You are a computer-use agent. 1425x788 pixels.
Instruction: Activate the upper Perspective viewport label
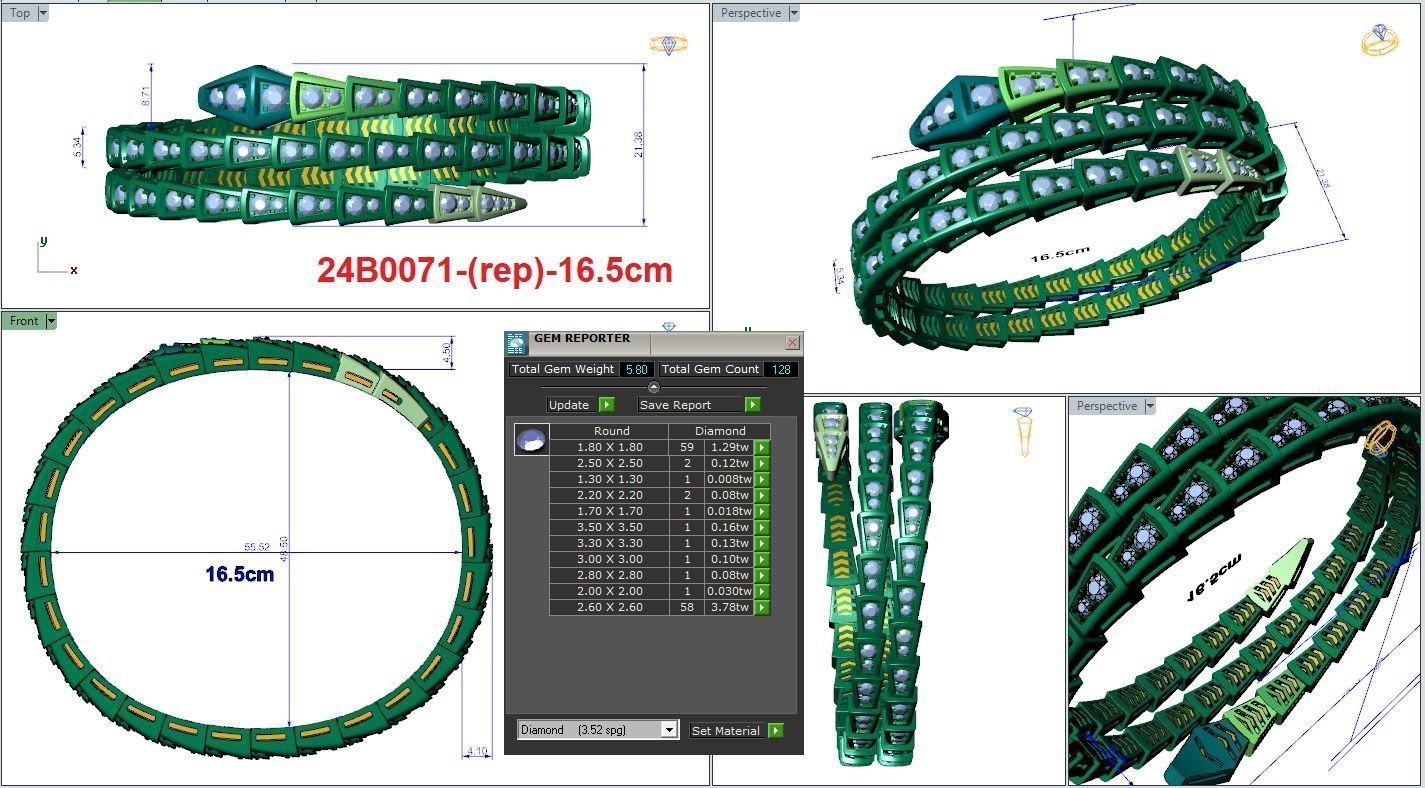[751, 13]
